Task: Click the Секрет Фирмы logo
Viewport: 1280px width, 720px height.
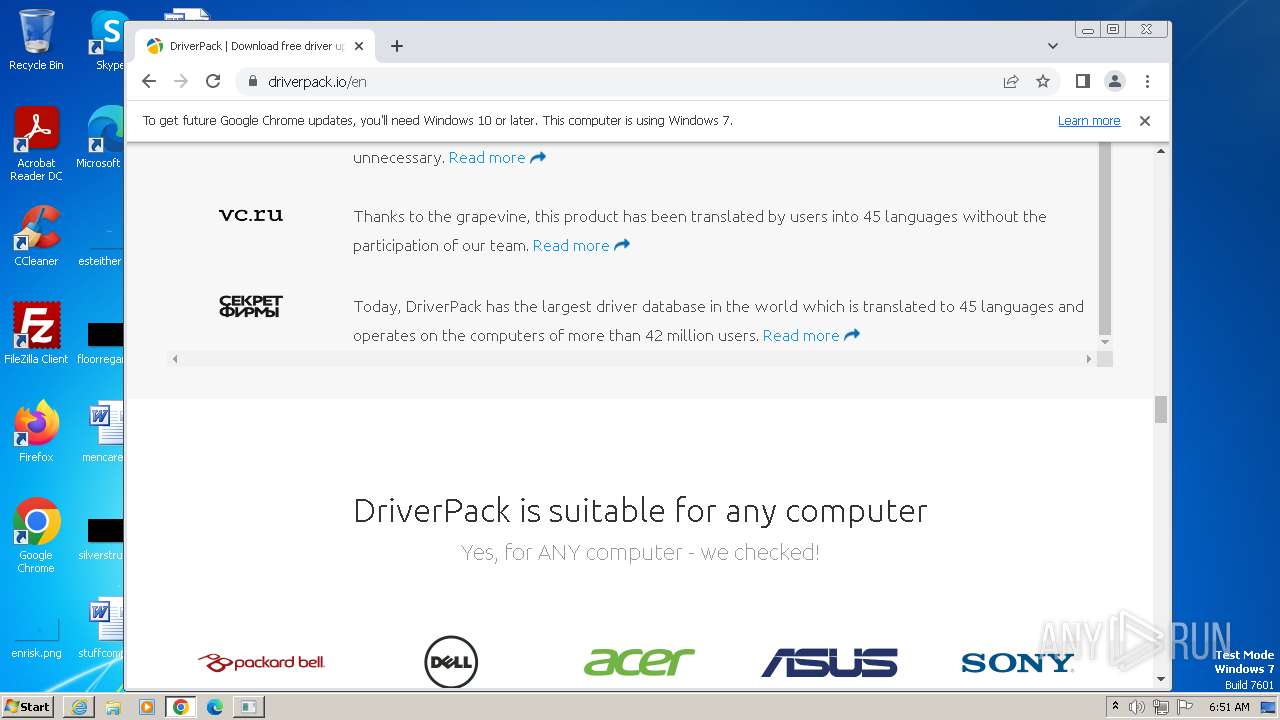Action: coord(251,306)
